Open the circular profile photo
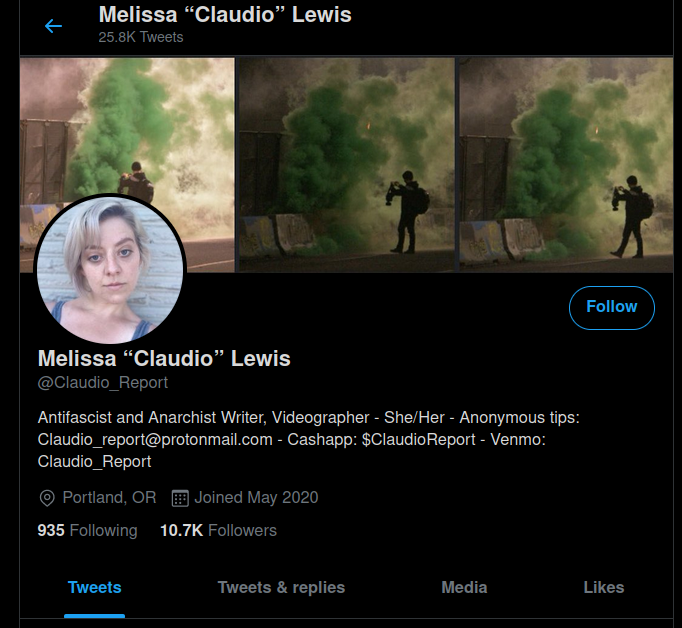Screen dimensions: 682x628 click(x=110, y=269)
